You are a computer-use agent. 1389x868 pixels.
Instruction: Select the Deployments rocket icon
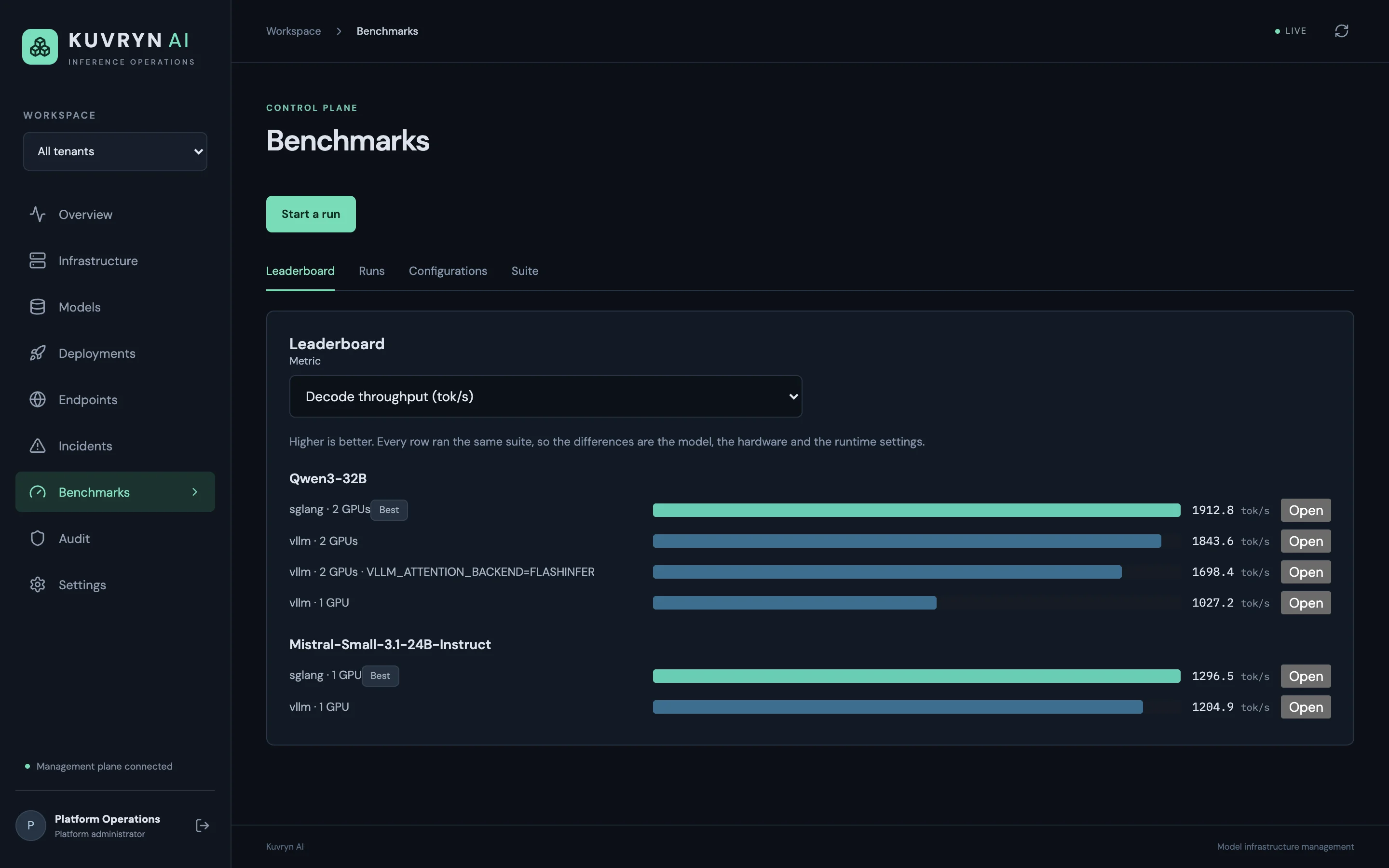[x=37, y=353]
